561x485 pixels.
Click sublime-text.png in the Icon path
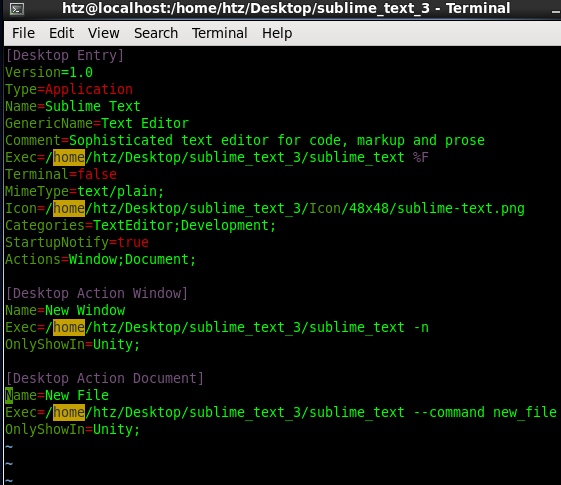[461, 208]
